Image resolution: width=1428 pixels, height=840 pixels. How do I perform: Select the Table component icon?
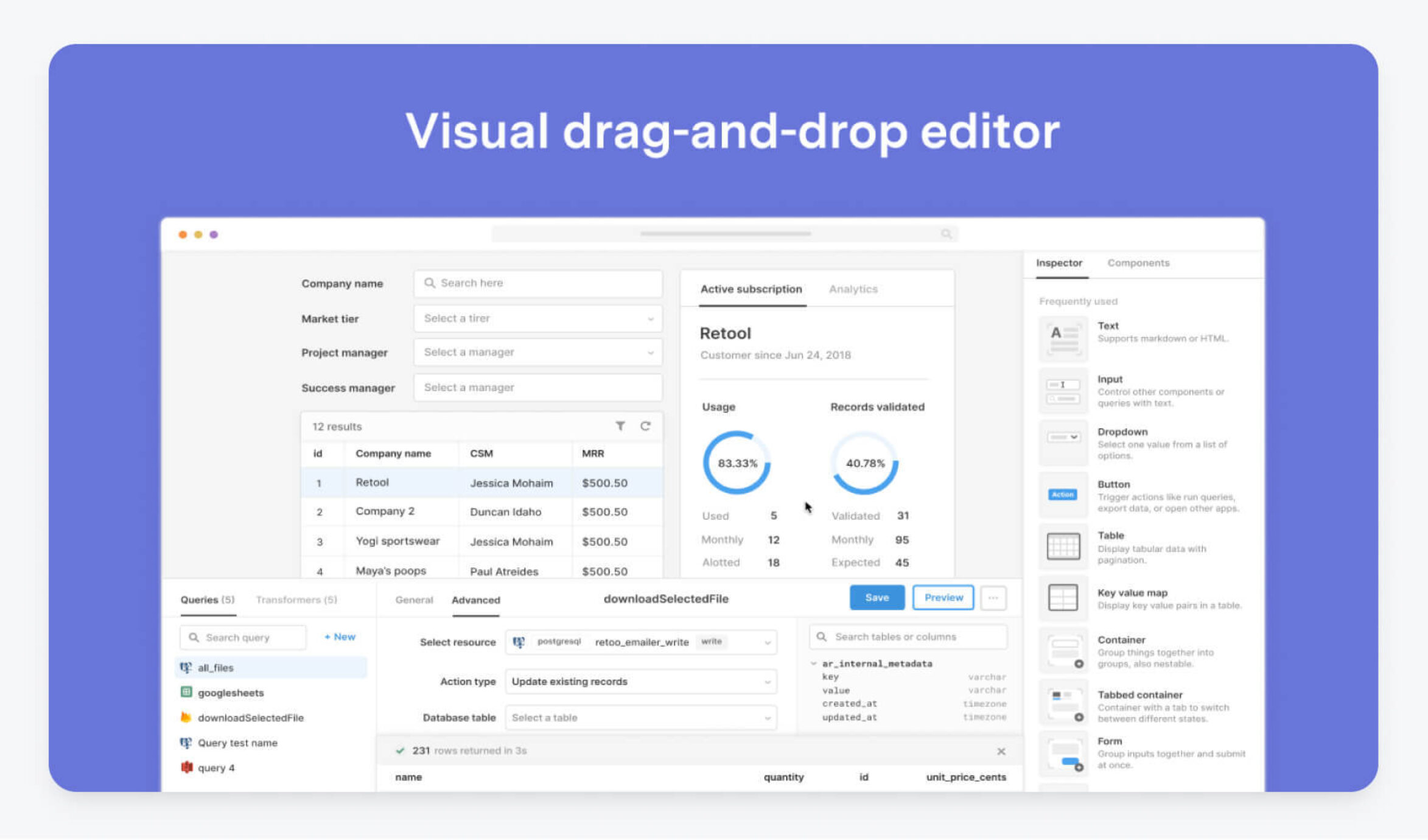pos(1063,546)
